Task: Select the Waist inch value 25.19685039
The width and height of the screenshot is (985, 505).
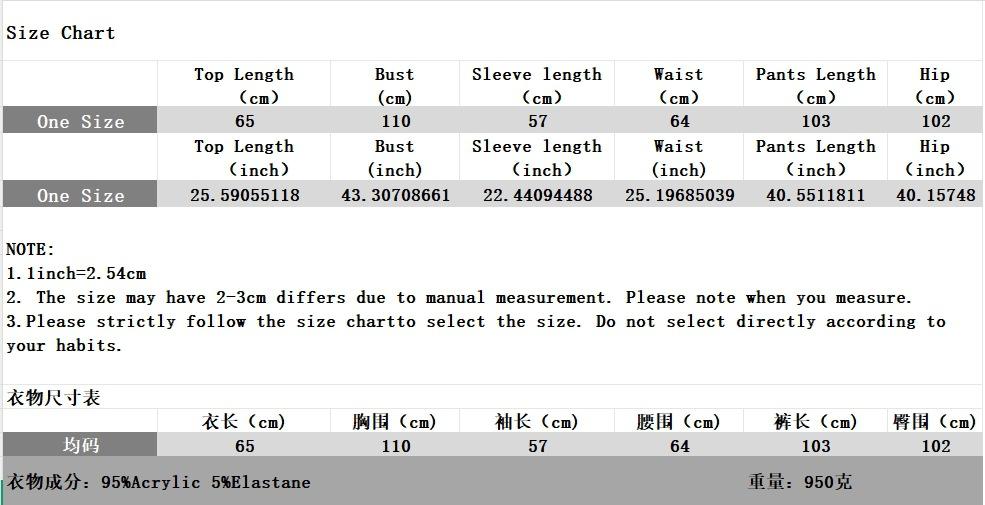Action: click(x=679, y=195)
